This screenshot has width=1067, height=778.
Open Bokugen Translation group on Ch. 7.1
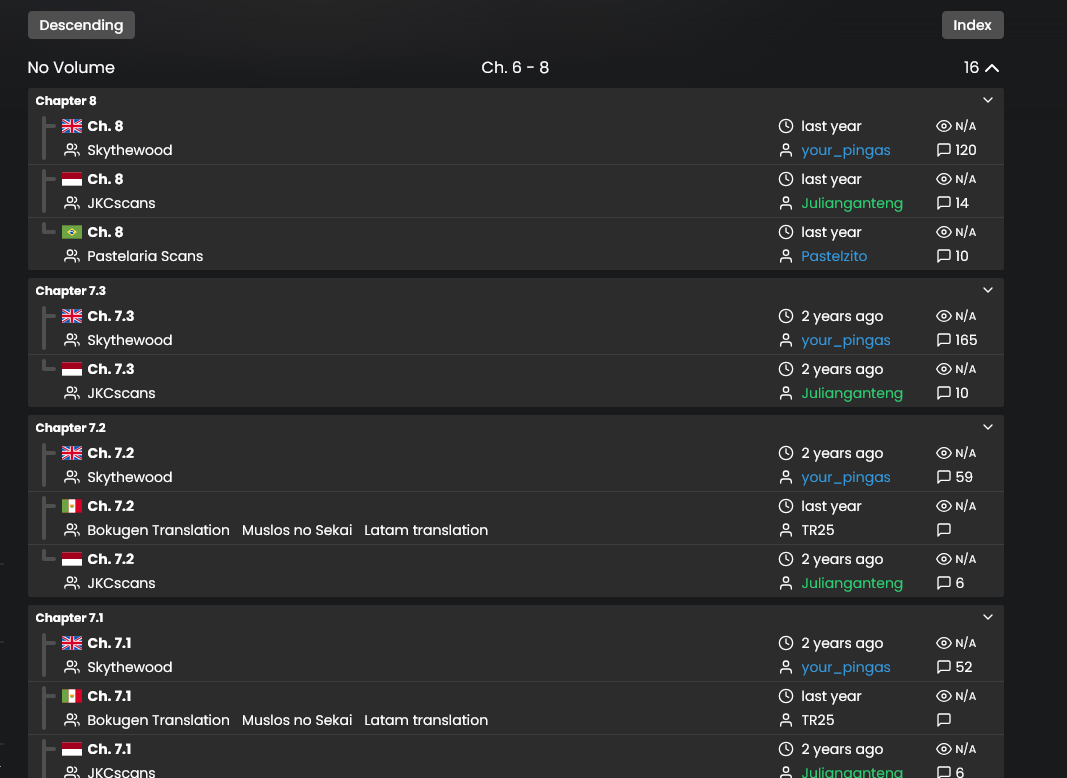[158, 719]
